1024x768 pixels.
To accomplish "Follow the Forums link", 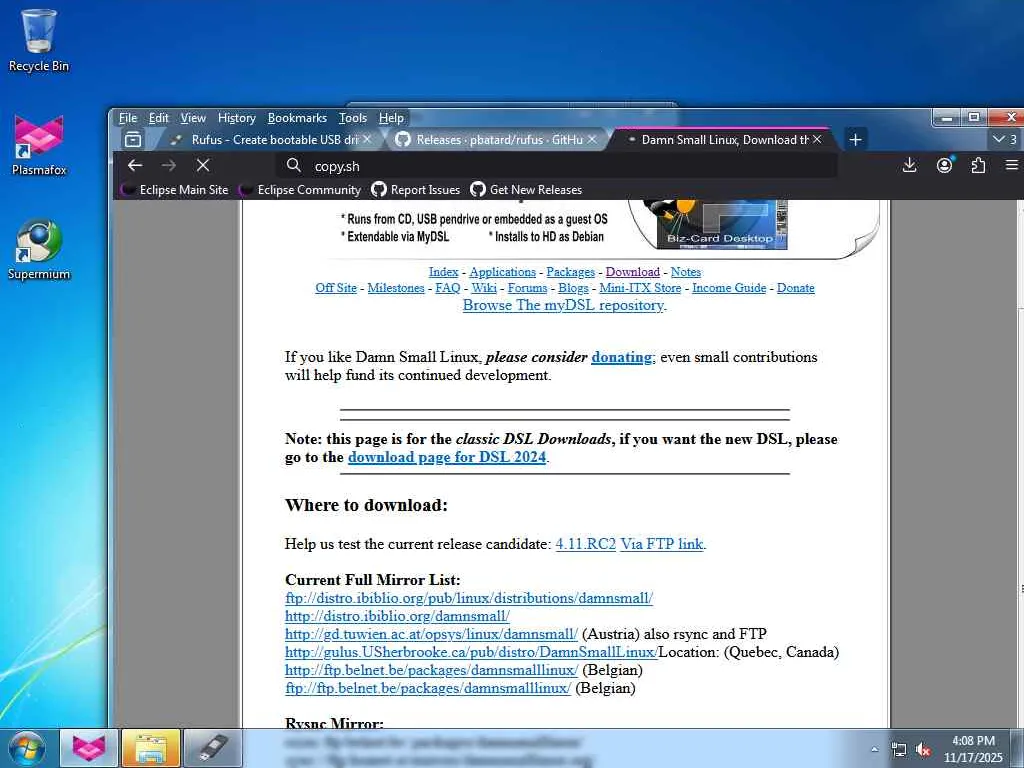I will click(x=527, y=288).
